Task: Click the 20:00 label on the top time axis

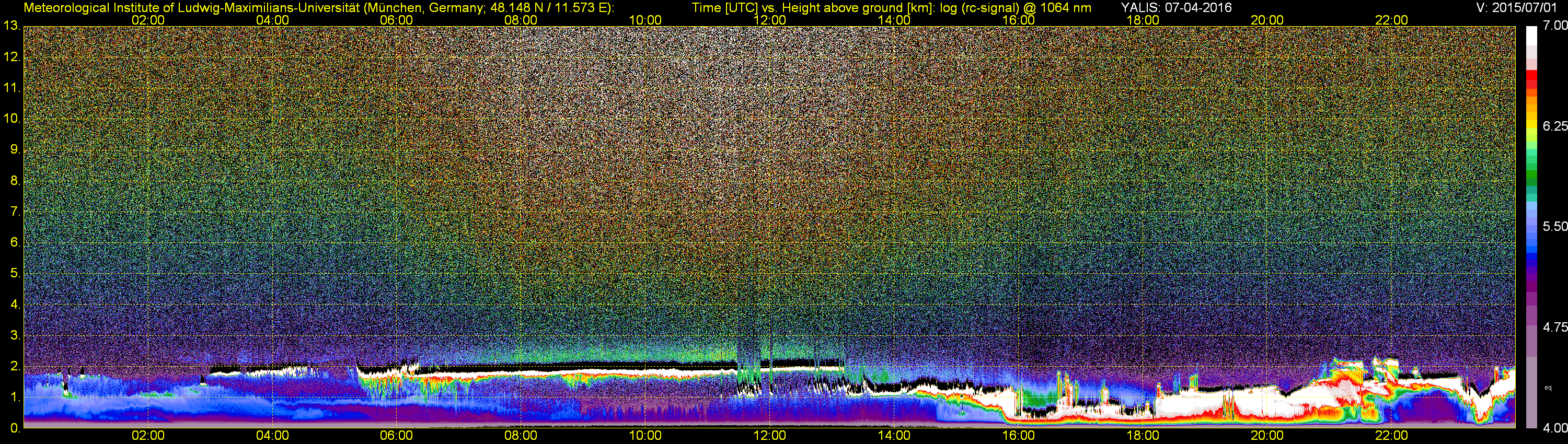Action: click(x=1267, y=20)
